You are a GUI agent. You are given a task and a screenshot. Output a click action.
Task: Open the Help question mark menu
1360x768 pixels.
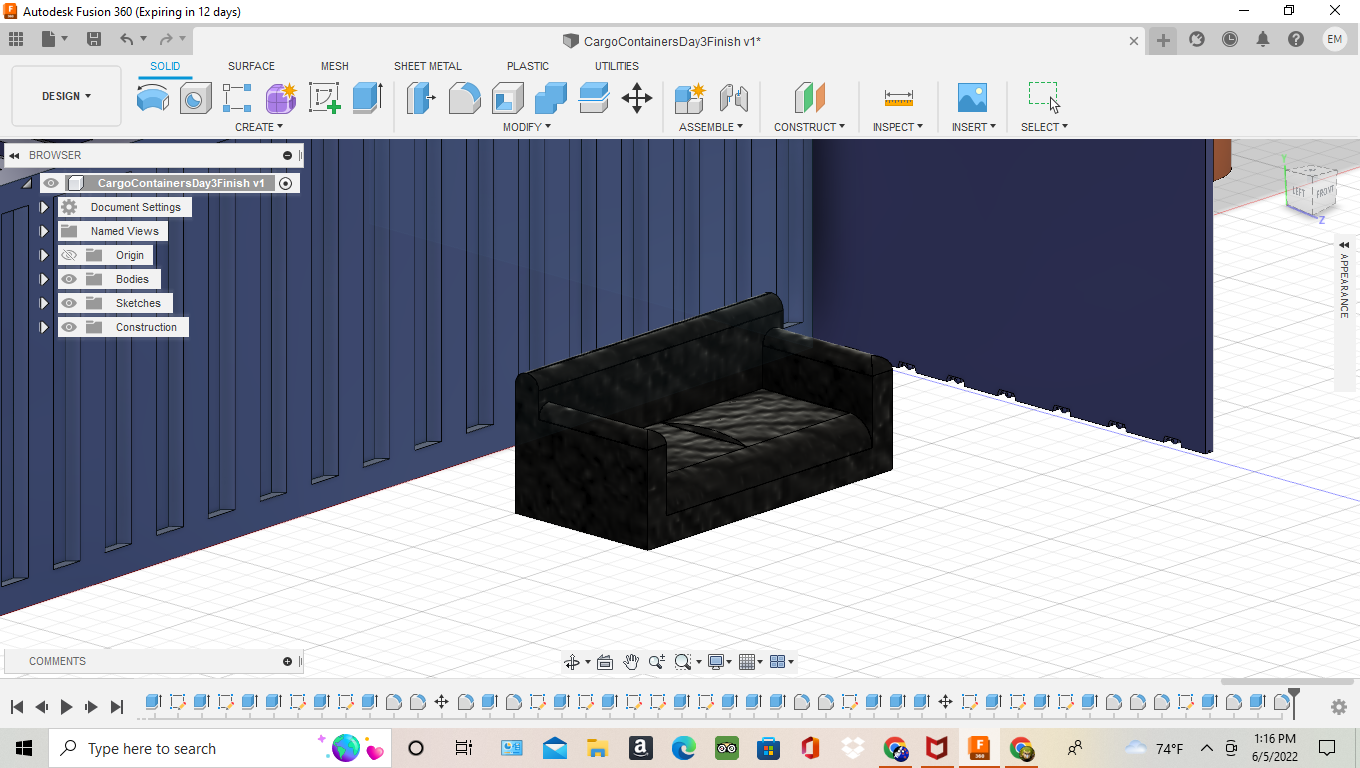pos(1296,40)
